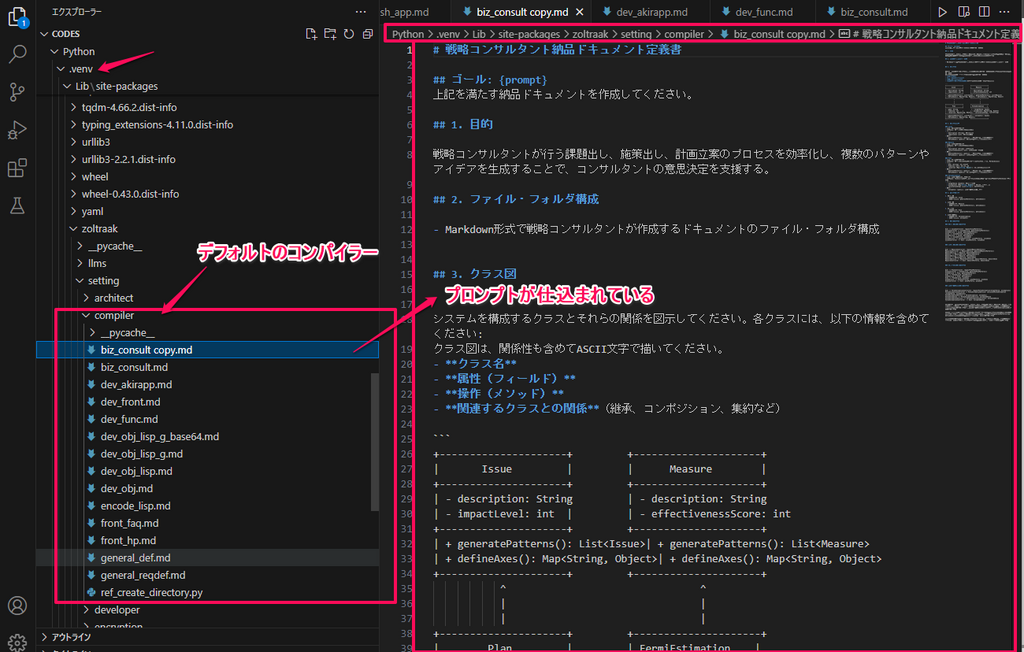
Task: Open the preview to the side icon
Action: (x=963, y=12)
